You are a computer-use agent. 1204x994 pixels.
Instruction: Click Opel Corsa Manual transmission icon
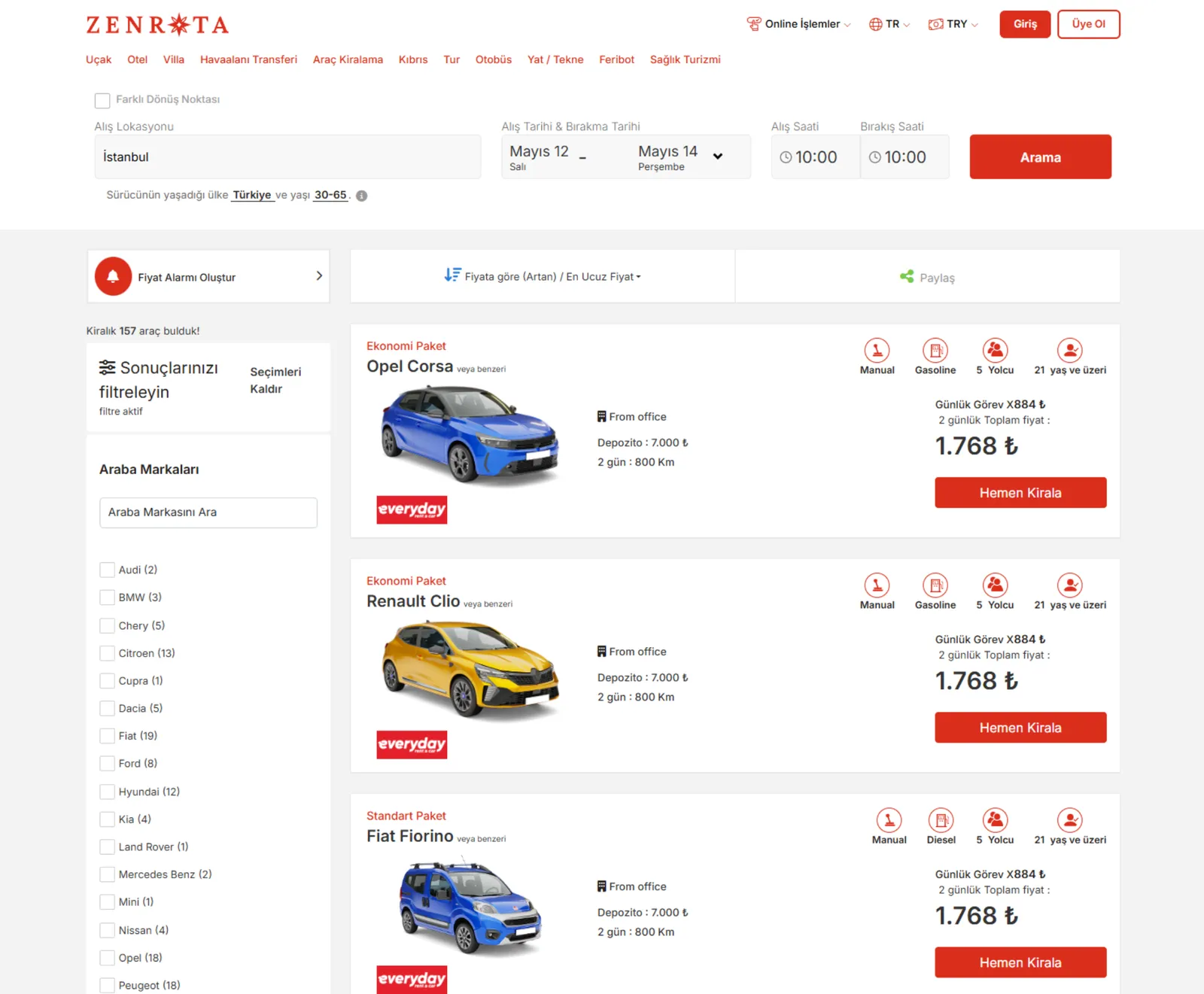[877, 351]
